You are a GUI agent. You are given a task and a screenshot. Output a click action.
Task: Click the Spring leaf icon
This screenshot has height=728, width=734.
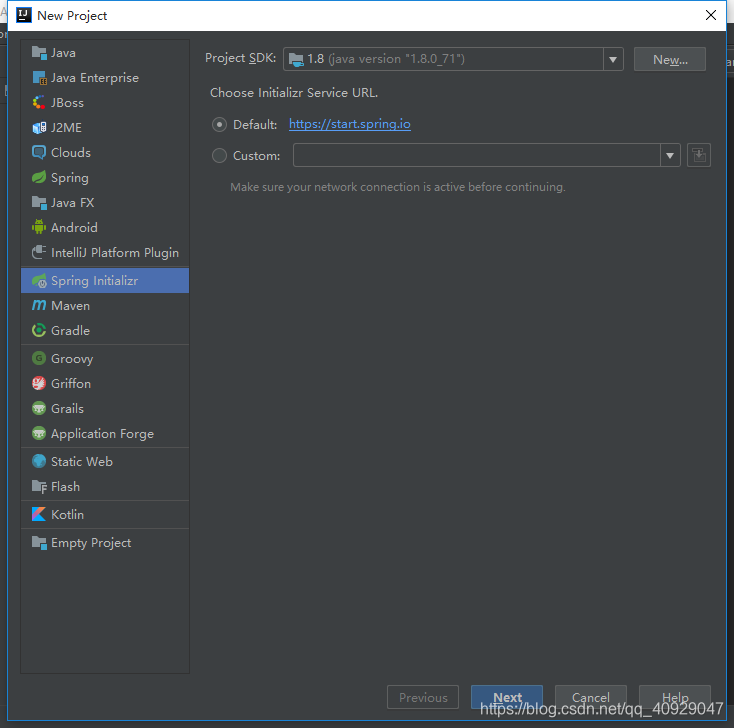[x=39, y=177]
